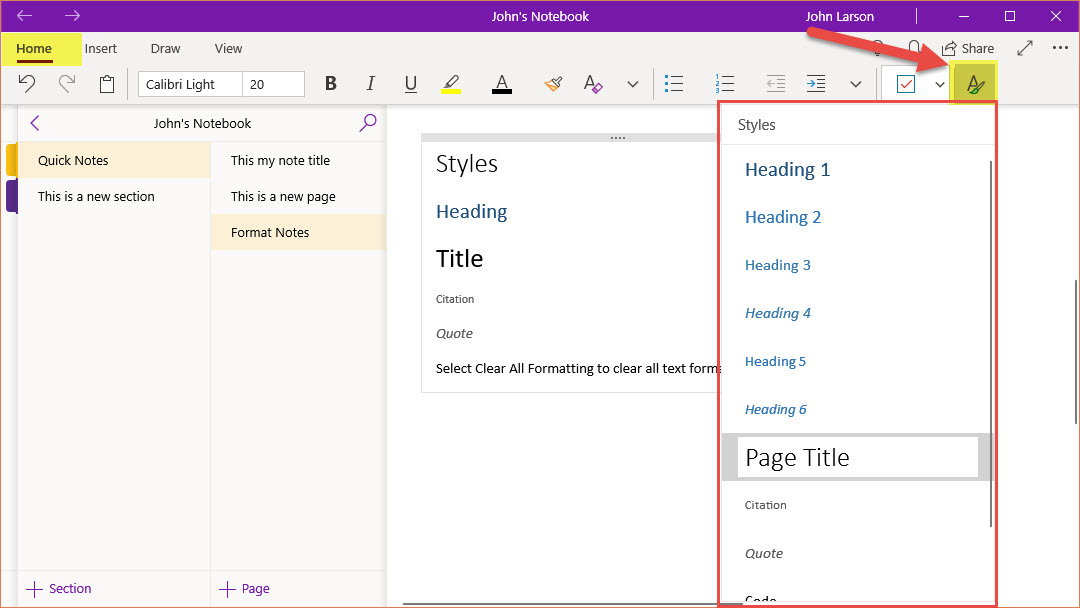Open the font name box Calibri Light

click(190, 85)
